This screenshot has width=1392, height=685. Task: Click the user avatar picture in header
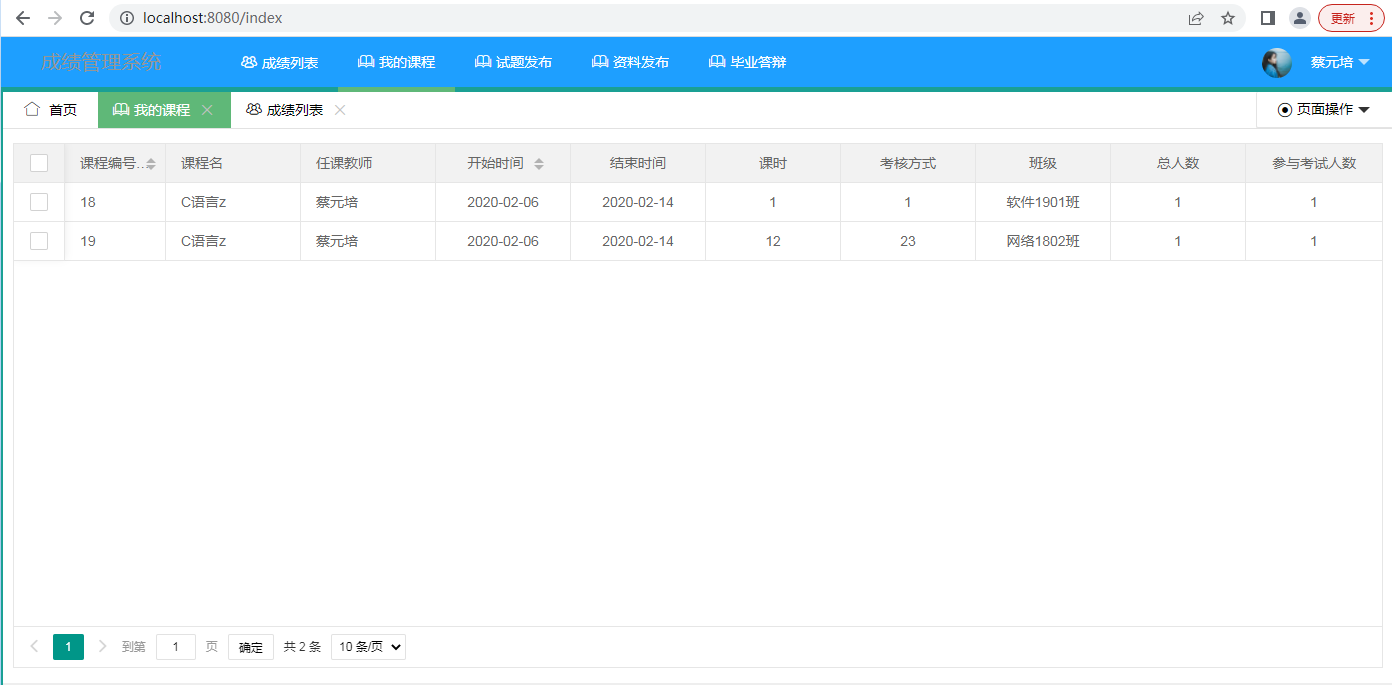click(1276, 63)
